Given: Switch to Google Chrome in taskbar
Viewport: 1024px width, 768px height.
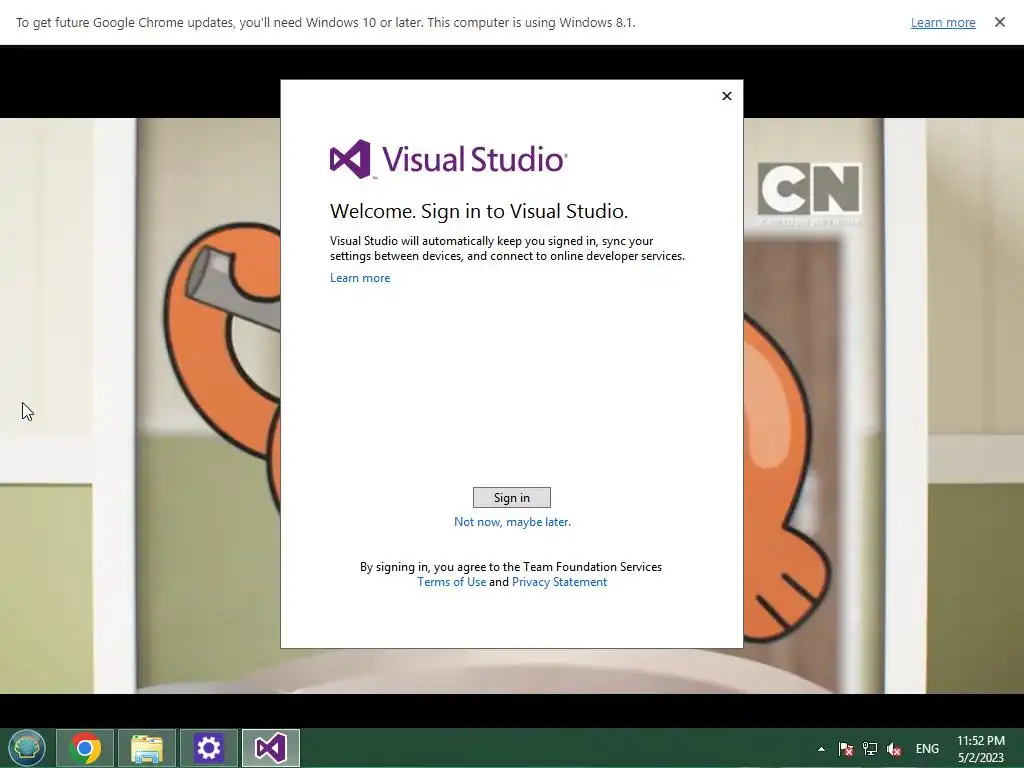Looking at the screenshot, I should click(x=85, y=748).
